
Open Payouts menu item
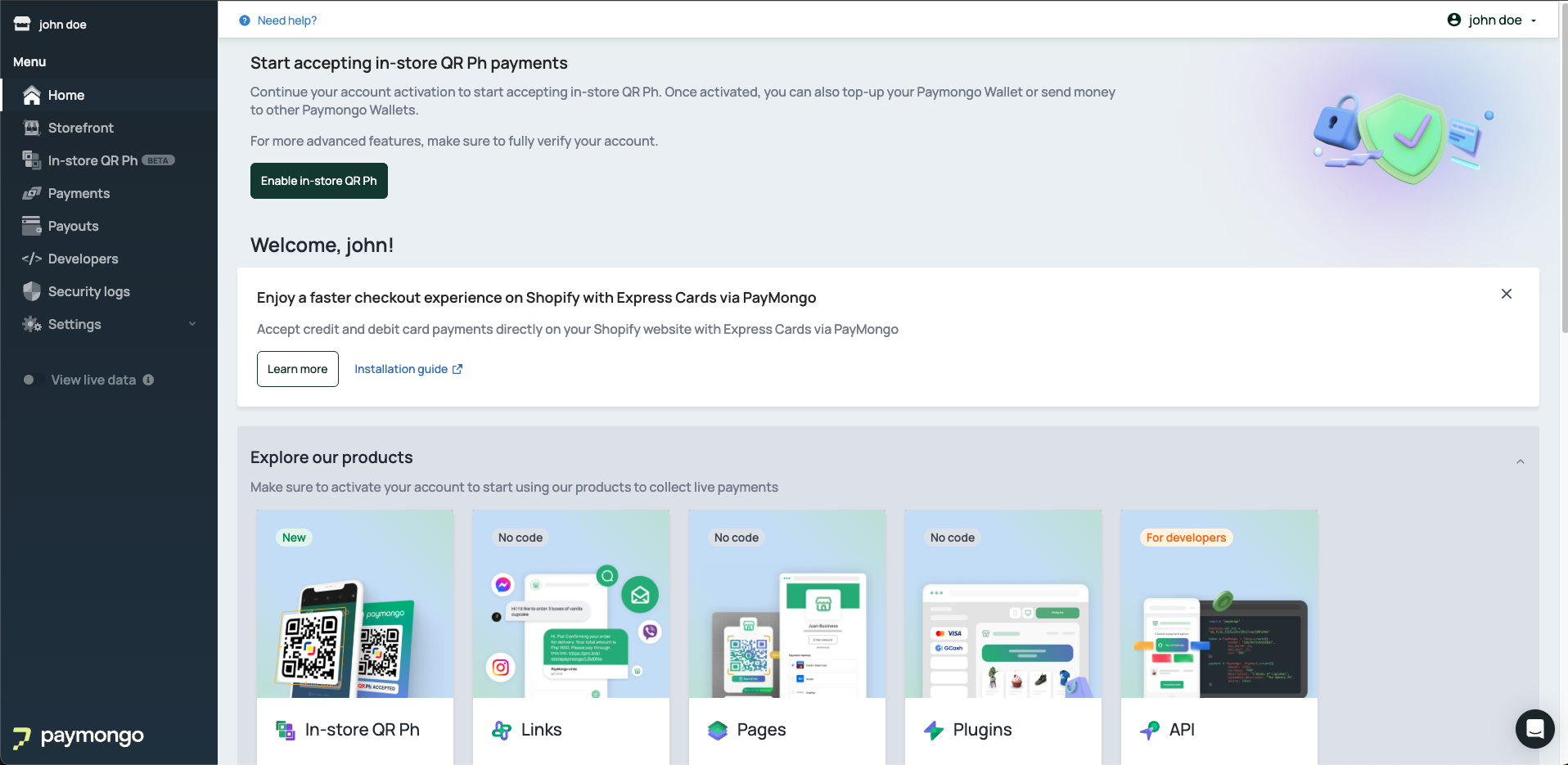tap(109, 226)
